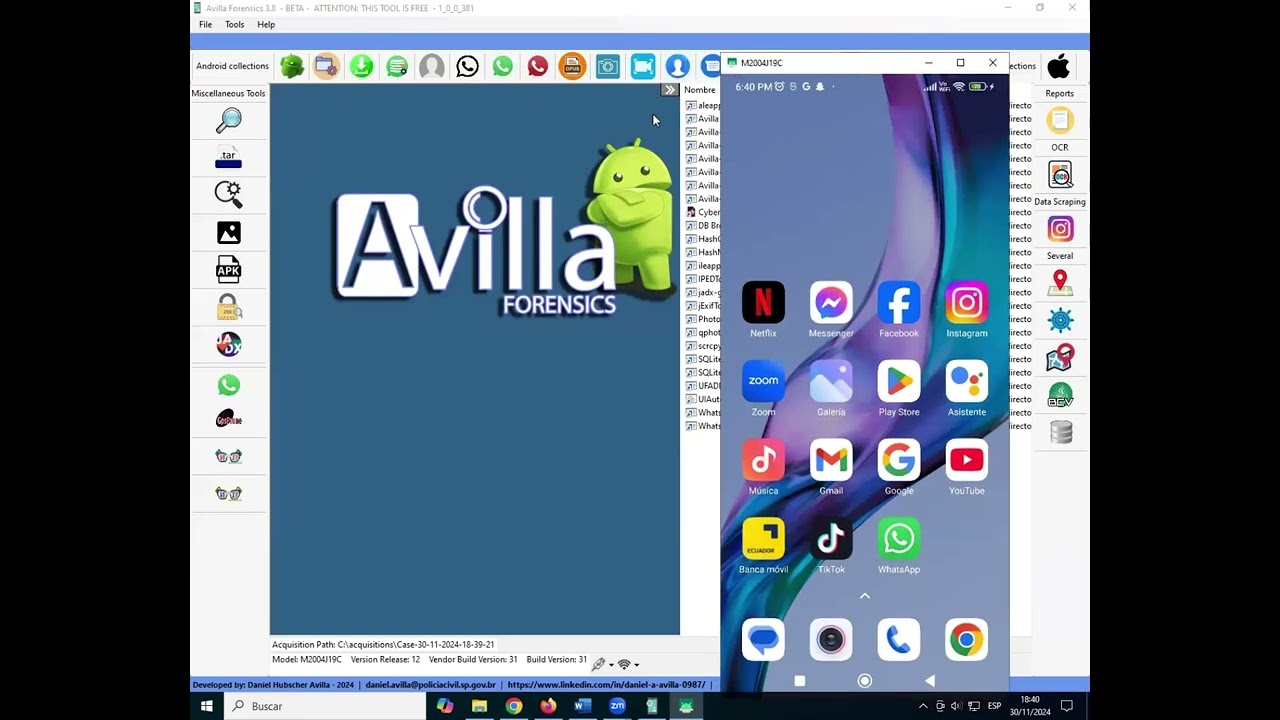Image resolution: width=1280 pixels, height=720 pixels.
Task: Click the green Android robot toolbar icon
Action: 292,66
